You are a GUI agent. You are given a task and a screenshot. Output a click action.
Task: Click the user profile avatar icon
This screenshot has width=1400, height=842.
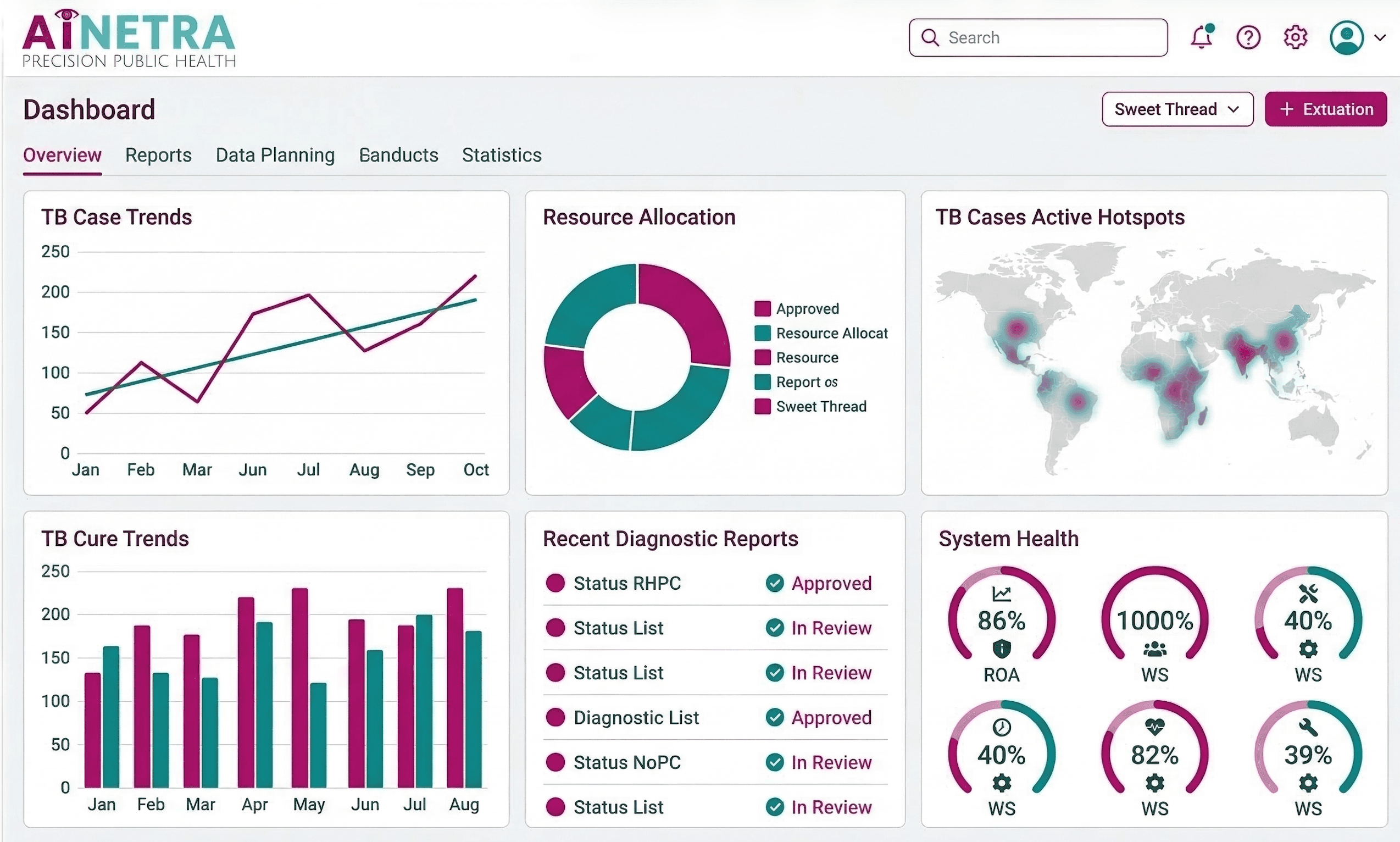pyautogui.click(x=1346, y=38)
